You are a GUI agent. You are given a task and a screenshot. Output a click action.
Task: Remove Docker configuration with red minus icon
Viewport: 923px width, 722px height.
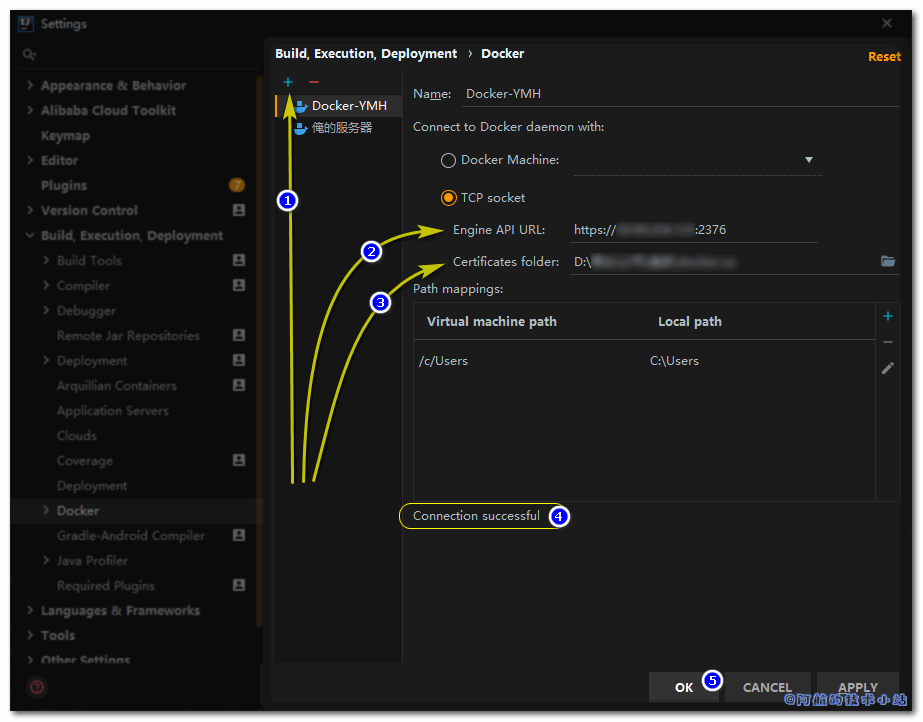314,82
